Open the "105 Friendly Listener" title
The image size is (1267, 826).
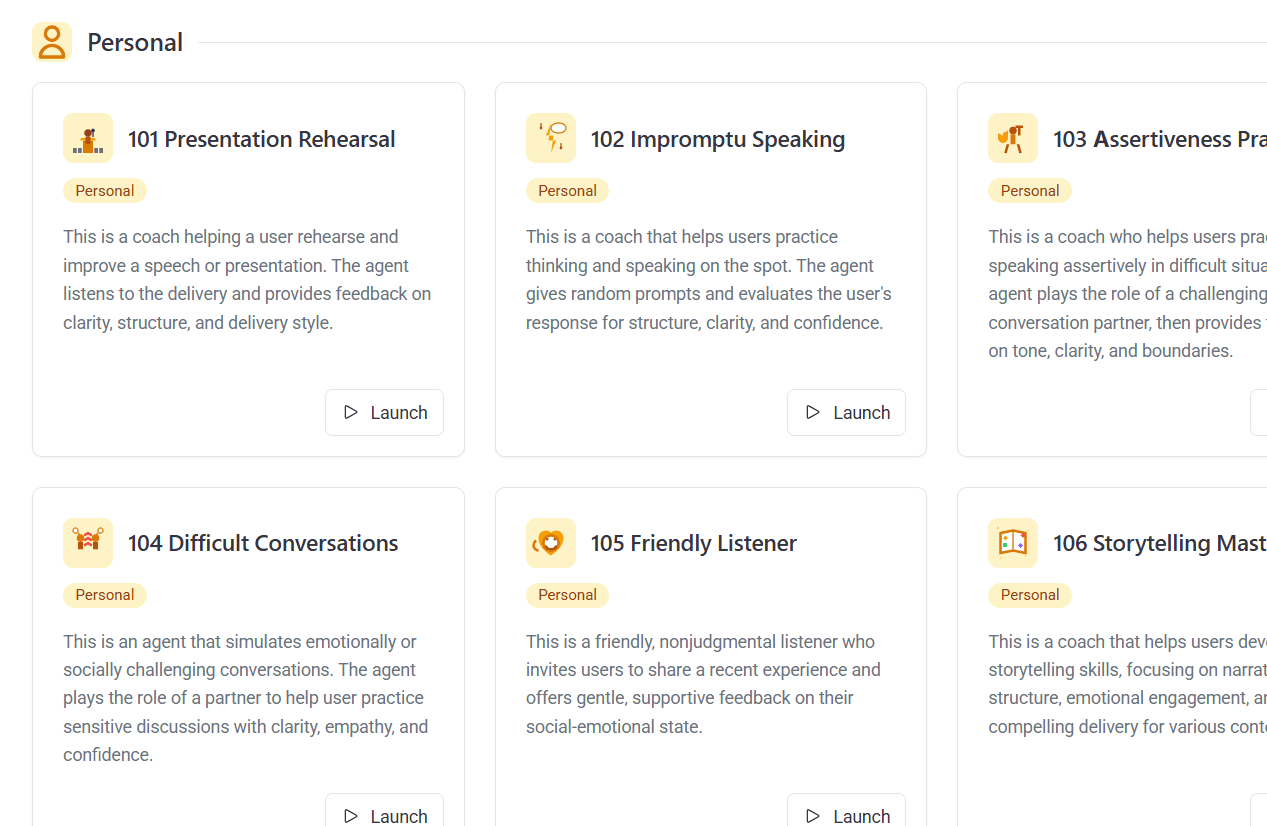(x=695, y=543)
